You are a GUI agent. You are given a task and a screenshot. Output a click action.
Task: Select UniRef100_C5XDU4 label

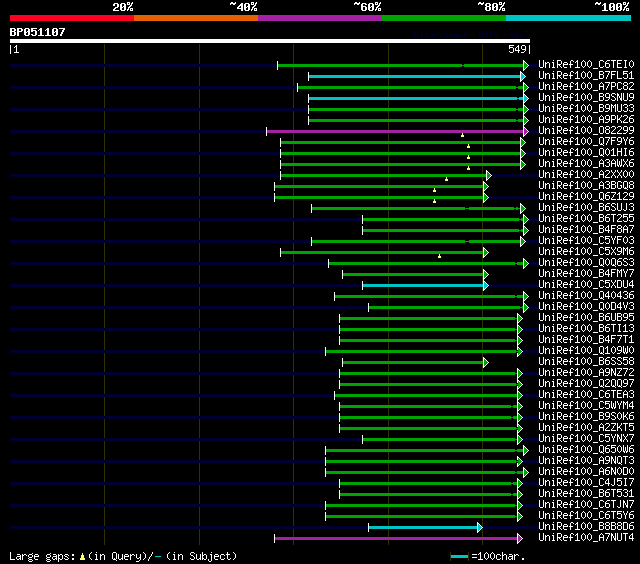pos(586,285)
